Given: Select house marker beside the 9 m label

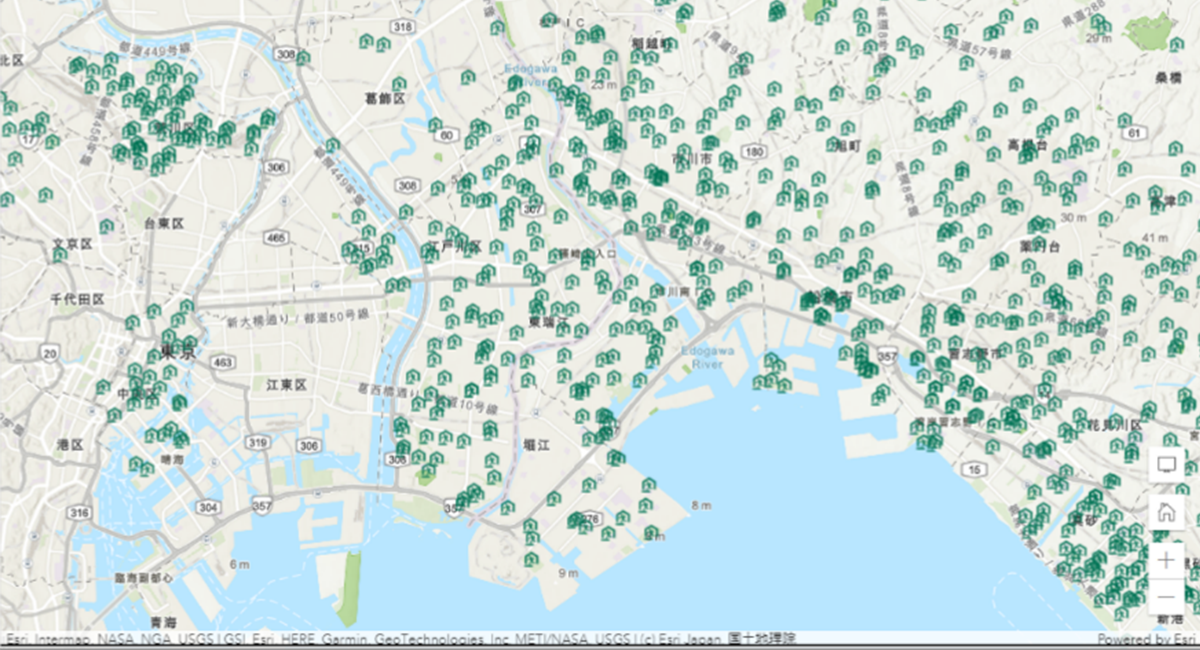Looking at the screenshot, I should (x=532, y=559).
